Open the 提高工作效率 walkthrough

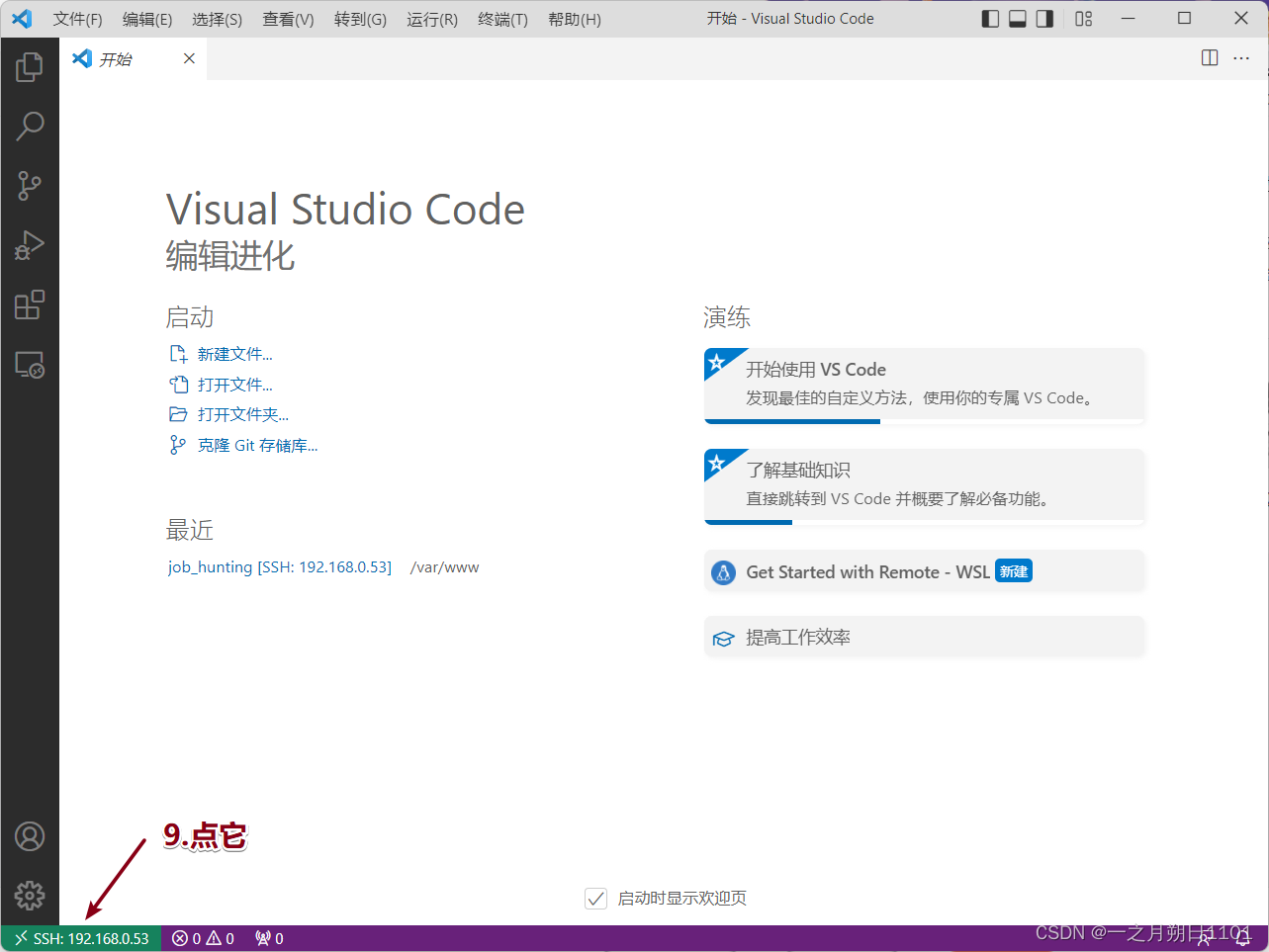pyautogui.click(x=924, y=638)
